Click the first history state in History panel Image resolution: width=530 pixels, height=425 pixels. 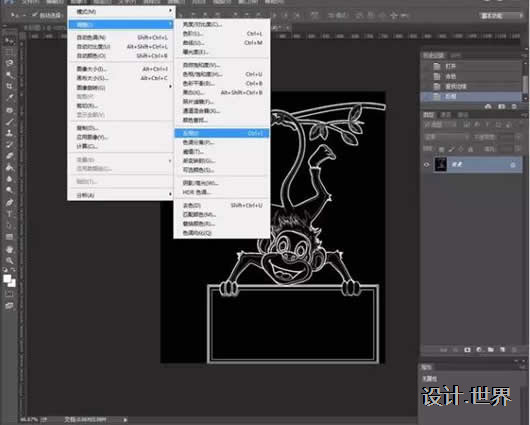tap(472, 66)
